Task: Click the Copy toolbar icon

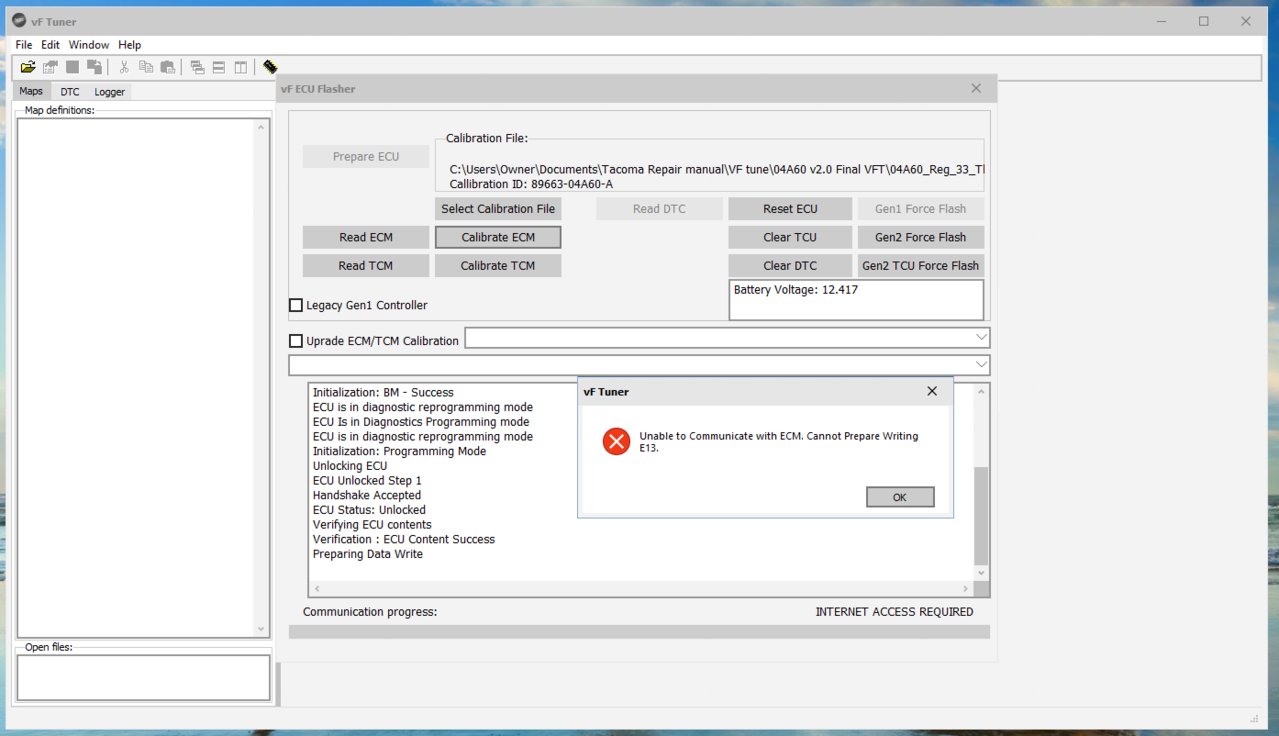Action: tap(146, 67)
